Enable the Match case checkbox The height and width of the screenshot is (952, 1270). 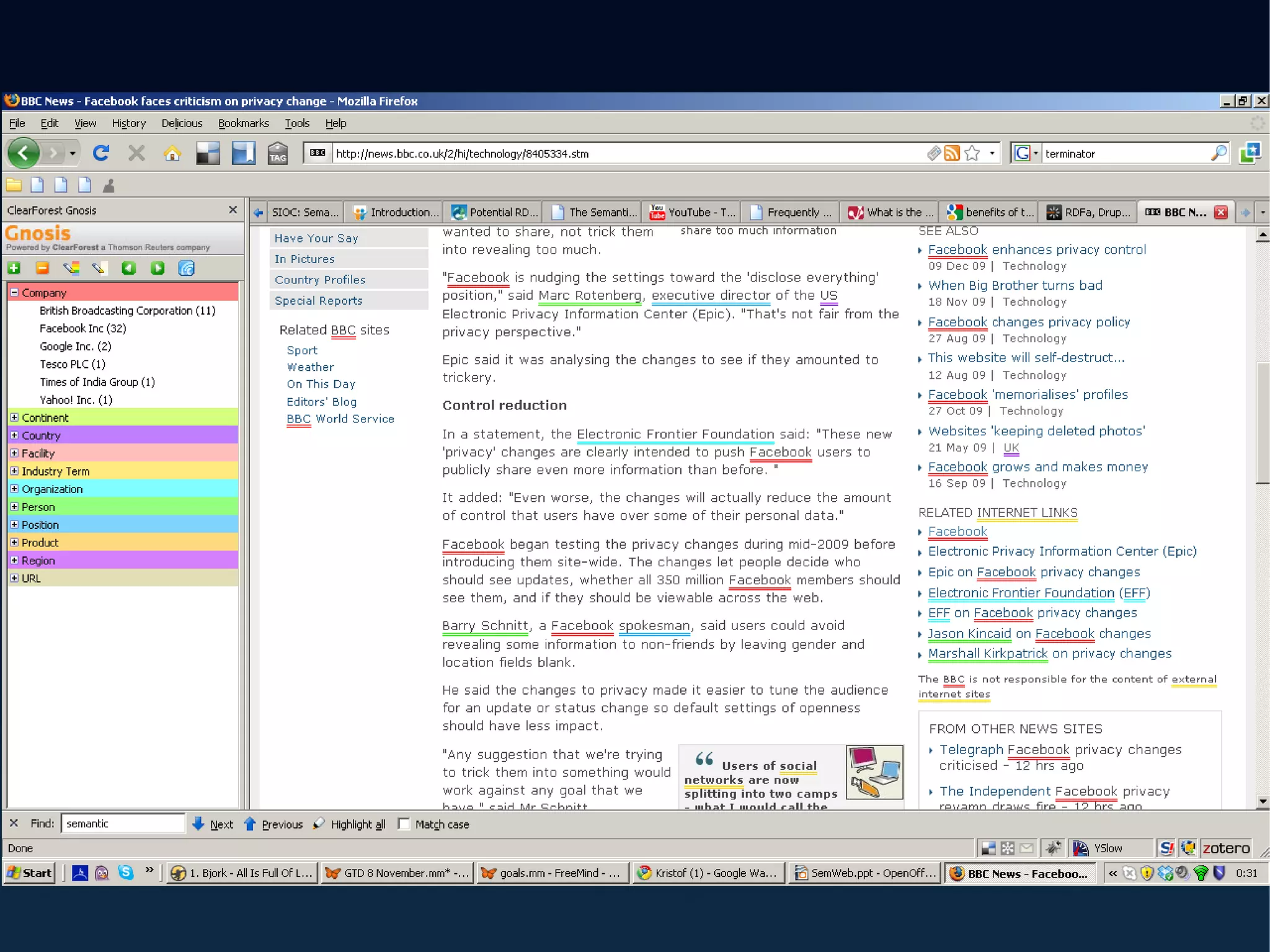[x=404, y=824]
